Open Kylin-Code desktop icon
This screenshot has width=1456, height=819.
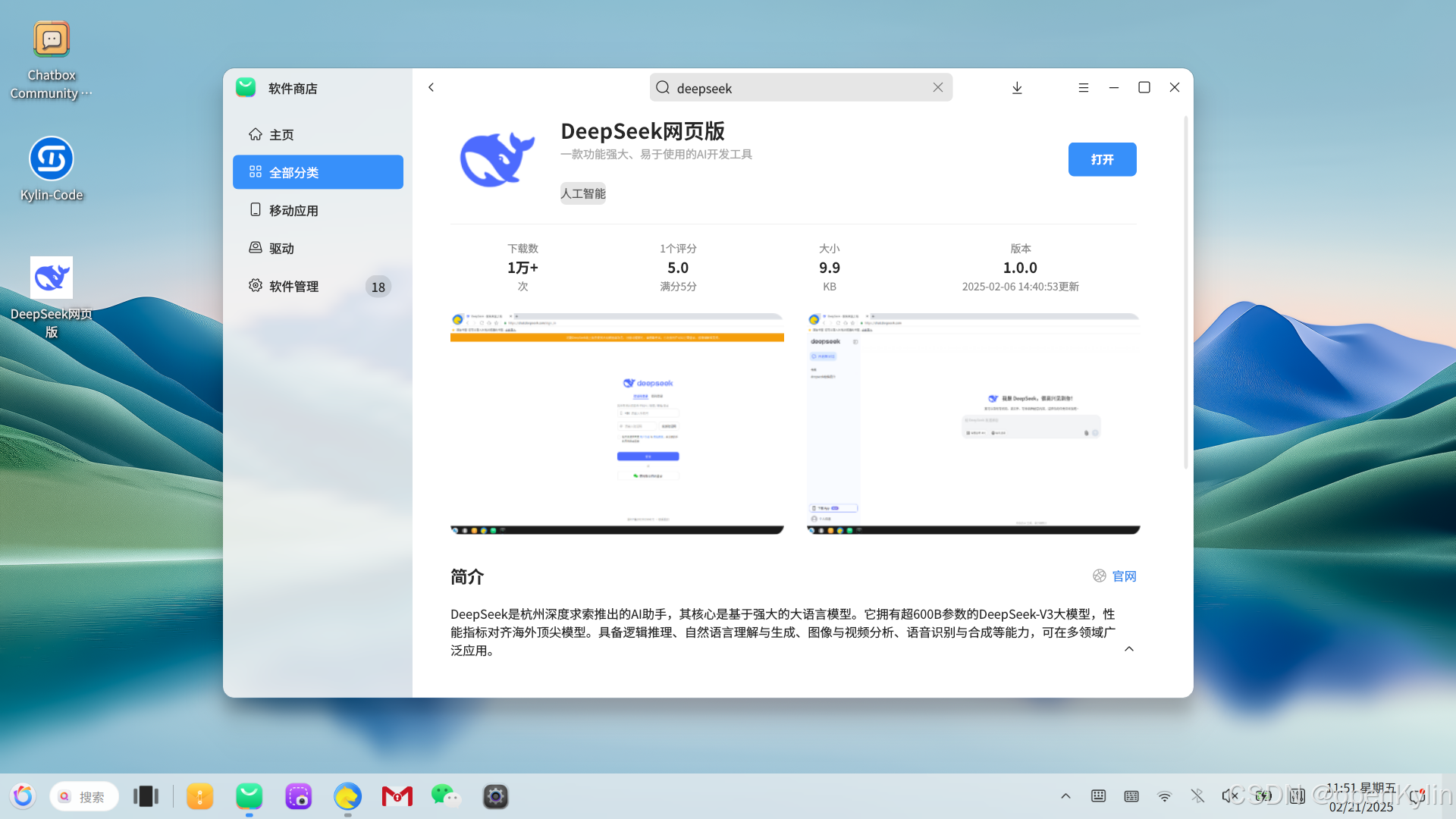(52, 158)
